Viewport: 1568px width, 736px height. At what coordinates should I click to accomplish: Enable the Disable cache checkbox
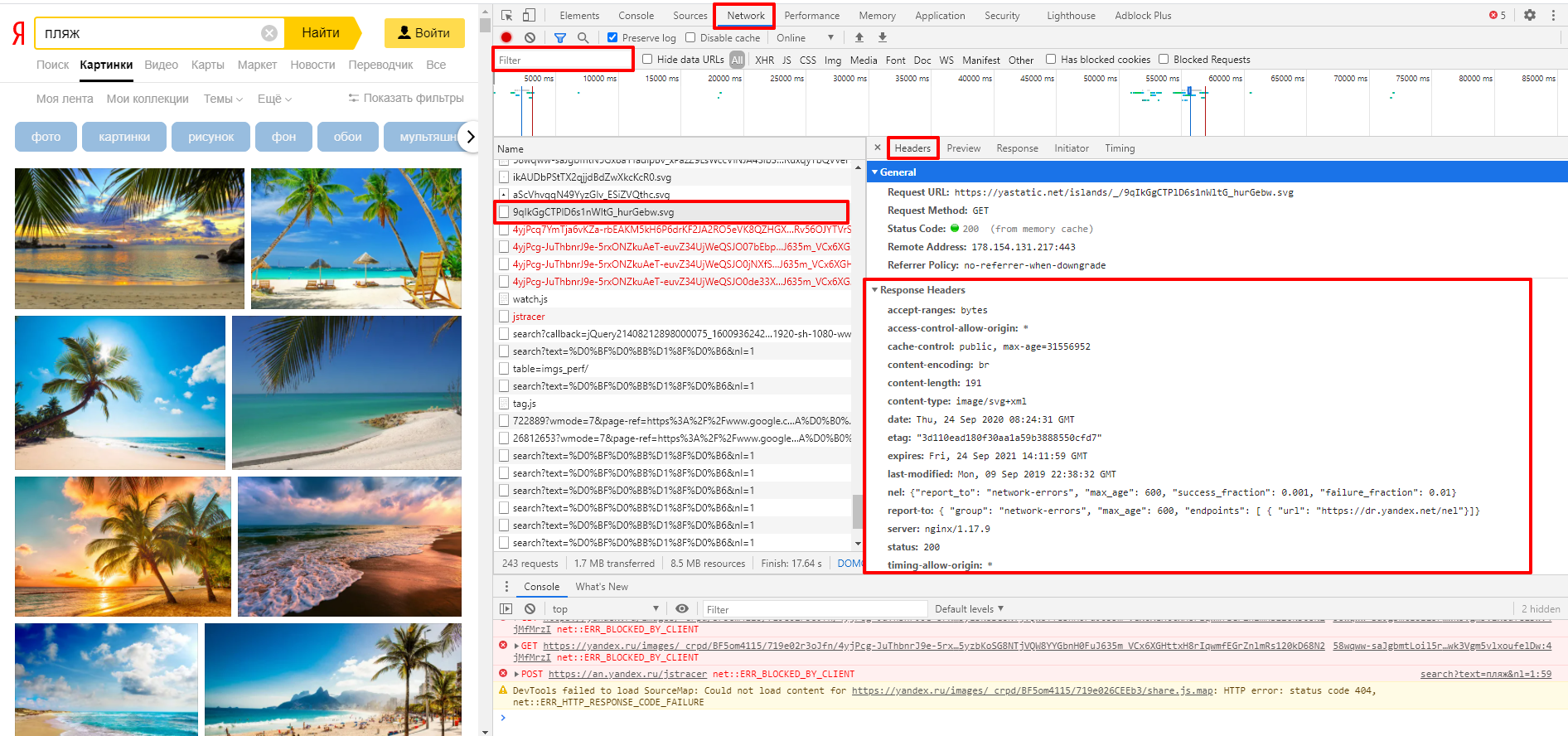tap(690, 37)
